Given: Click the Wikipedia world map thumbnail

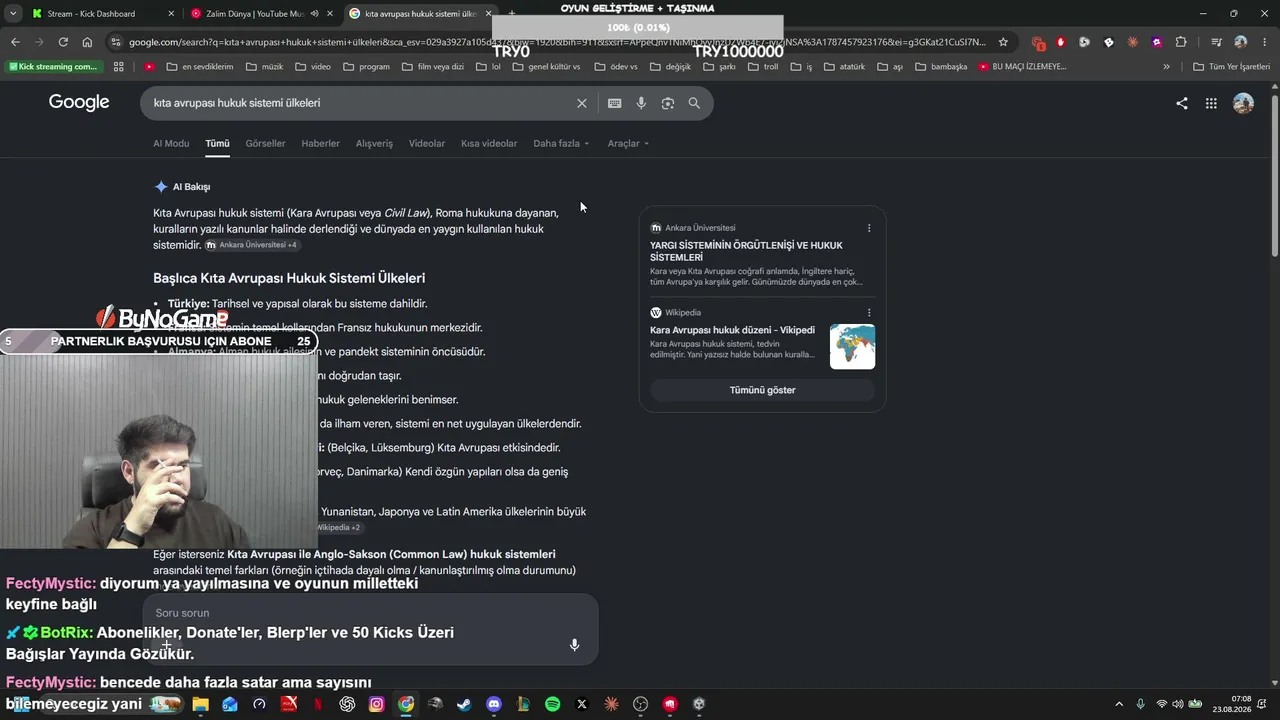Looking at the screenshot, I should [x=852, y=346].
